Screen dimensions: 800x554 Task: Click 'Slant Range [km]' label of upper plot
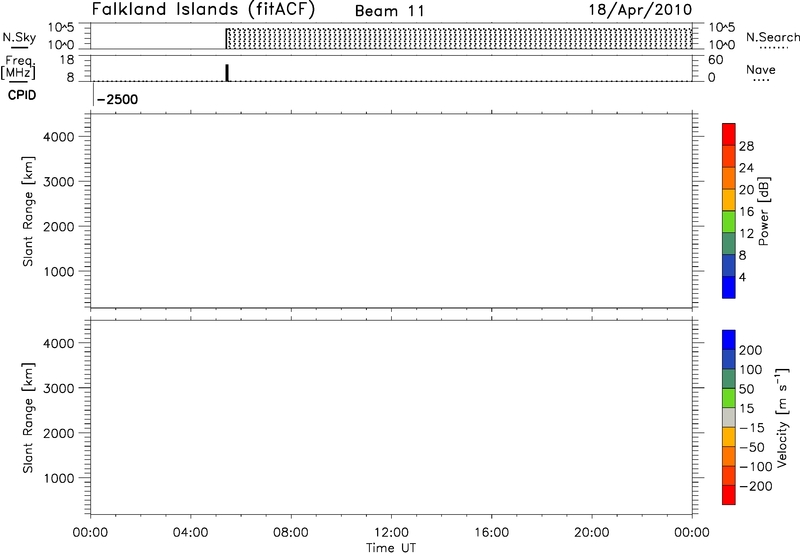28,211
